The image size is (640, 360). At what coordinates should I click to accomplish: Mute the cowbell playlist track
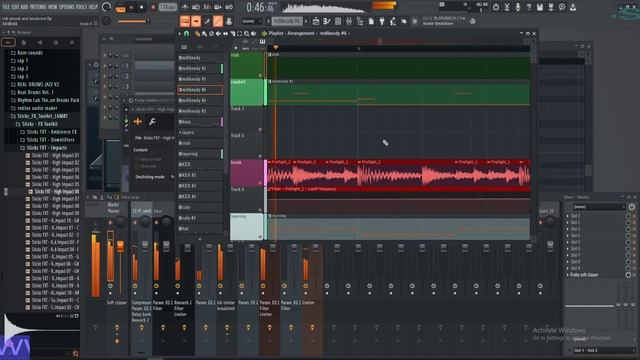pos(260,102)
